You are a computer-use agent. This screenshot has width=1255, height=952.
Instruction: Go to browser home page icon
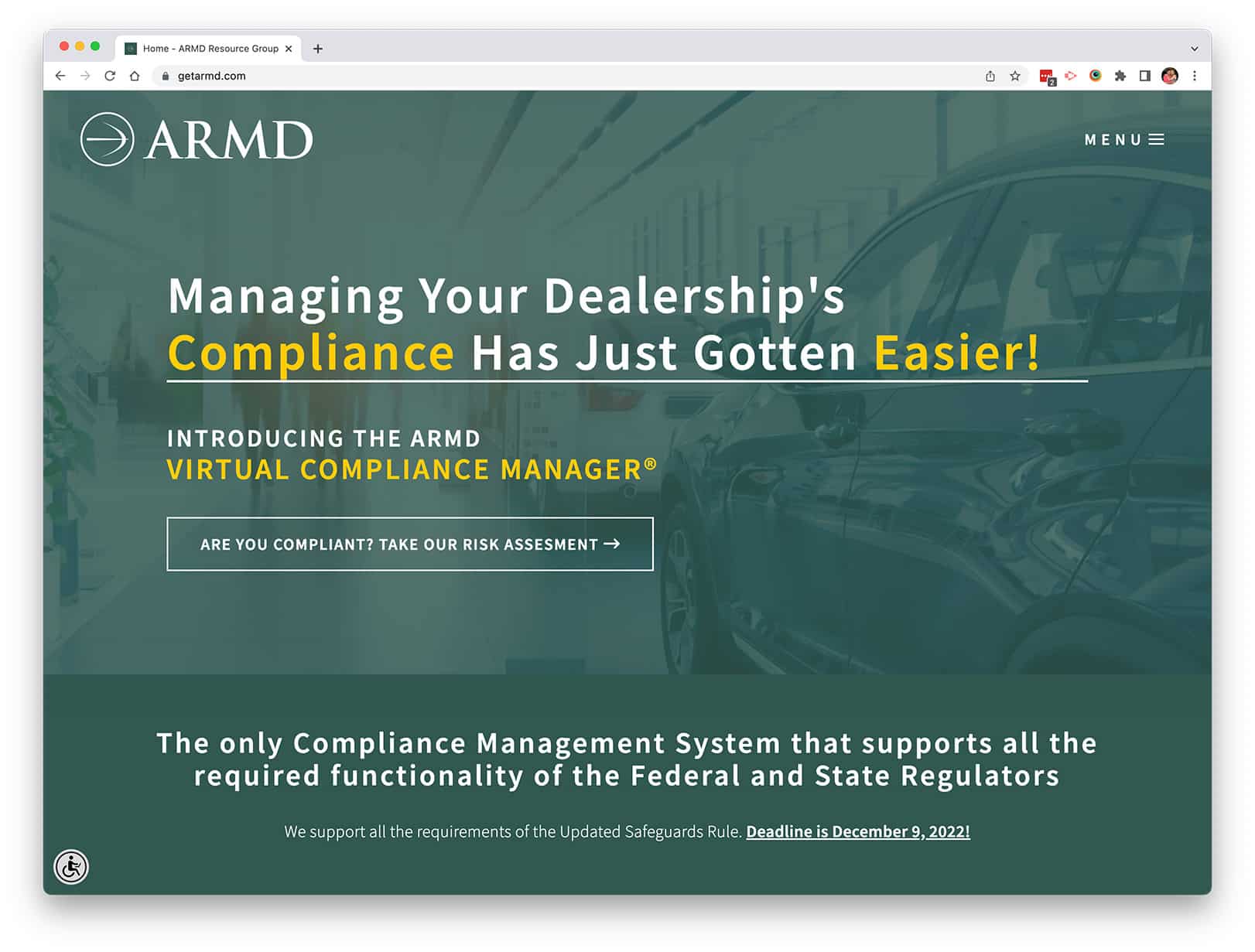(x=135, y=76)
